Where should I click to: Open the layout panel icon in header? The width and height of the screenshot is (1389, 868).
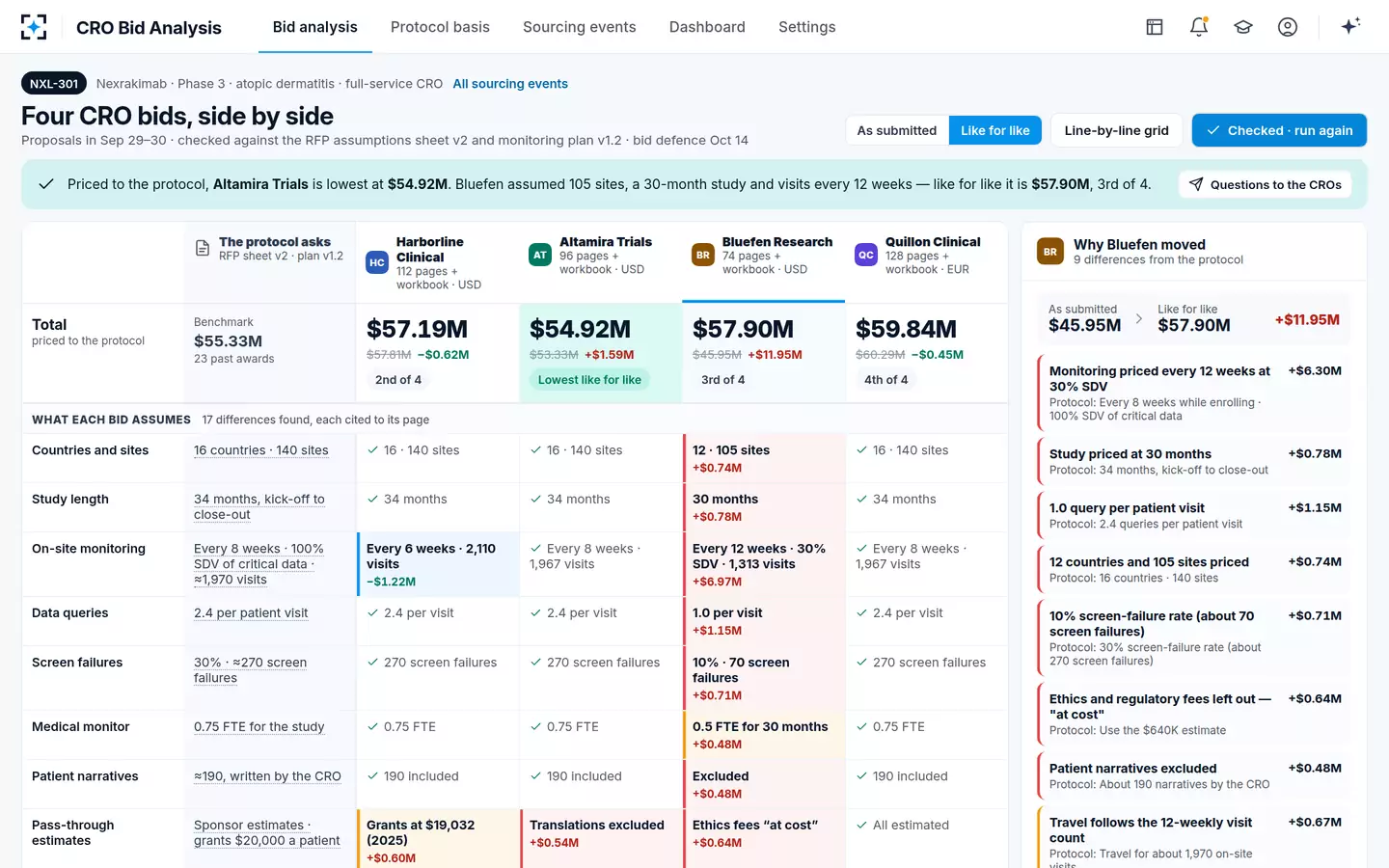1155,27
